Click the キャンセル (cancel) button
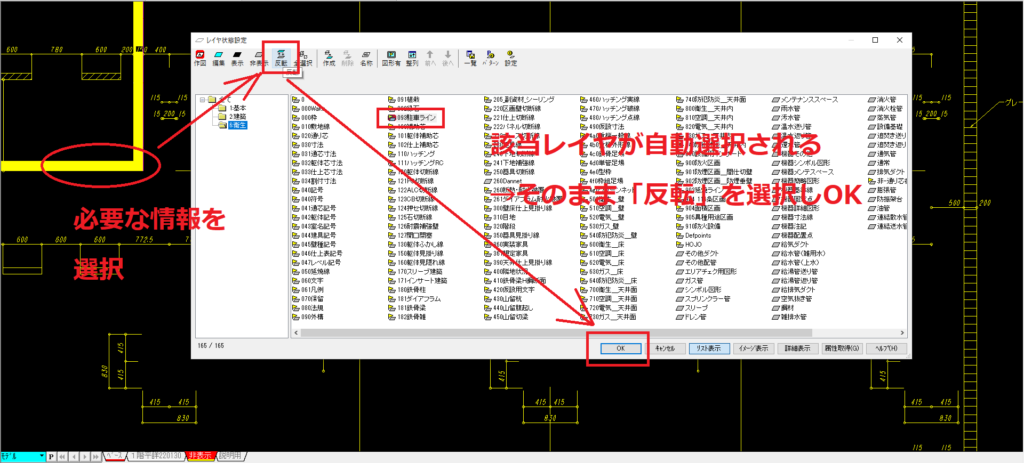 tap(663, 348)
